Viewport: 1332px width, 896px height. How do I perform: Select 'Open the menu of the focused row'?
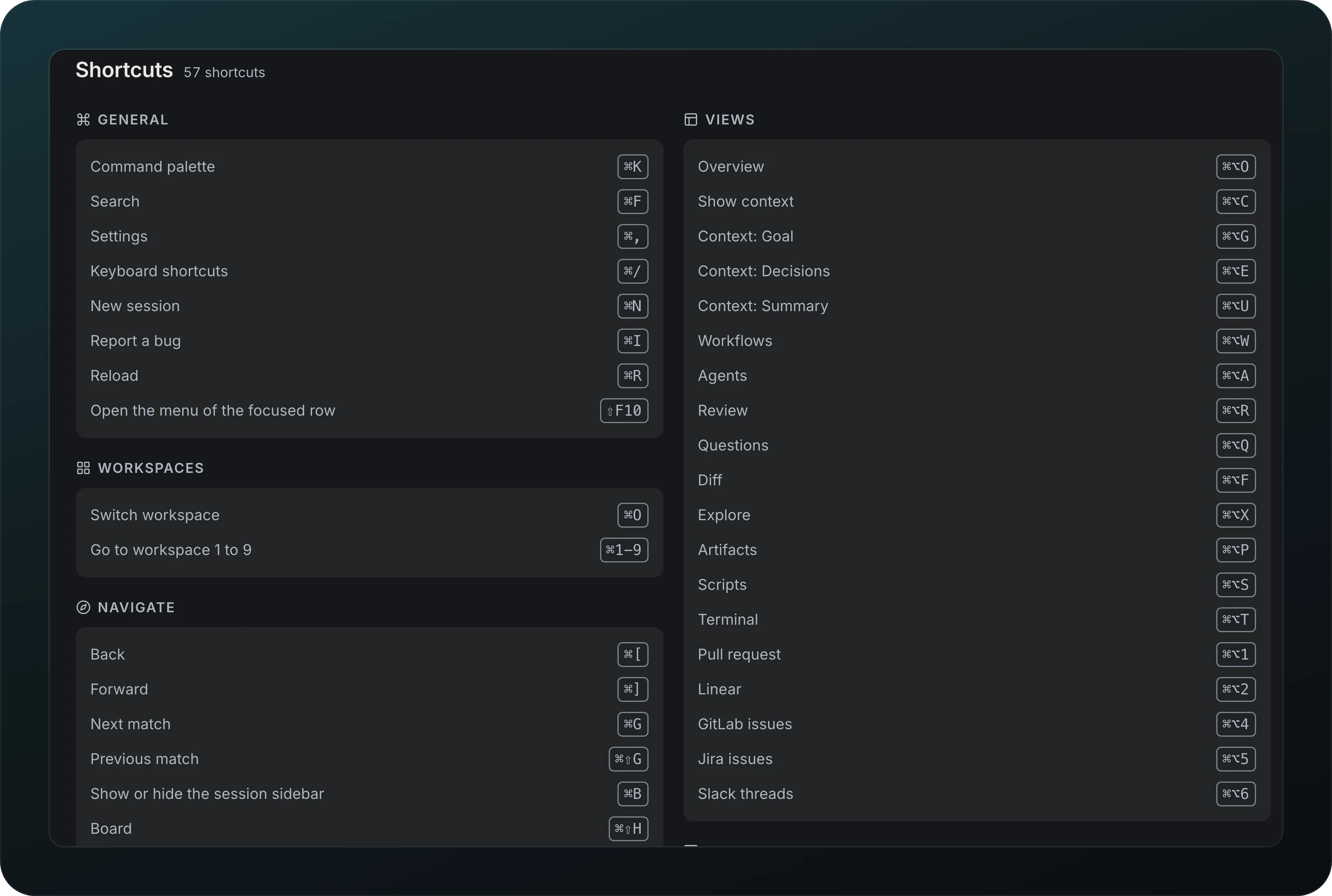pyautogui.click(x=369, y=410)
